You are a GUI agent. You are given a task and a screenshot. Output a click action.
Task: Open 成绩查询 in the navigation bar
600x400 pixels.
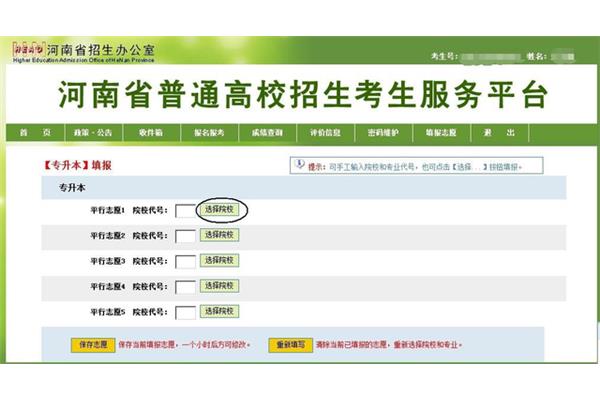(x=267, y=132)
